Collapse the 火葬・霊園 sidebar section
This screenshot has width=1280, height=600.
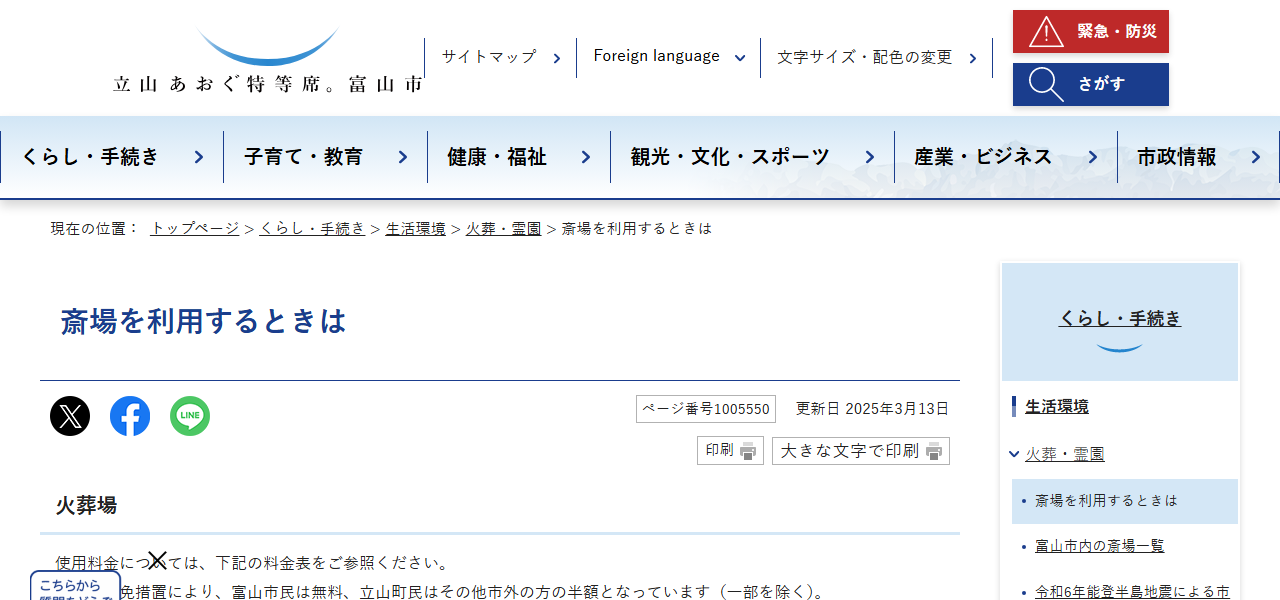[1013, 453]
